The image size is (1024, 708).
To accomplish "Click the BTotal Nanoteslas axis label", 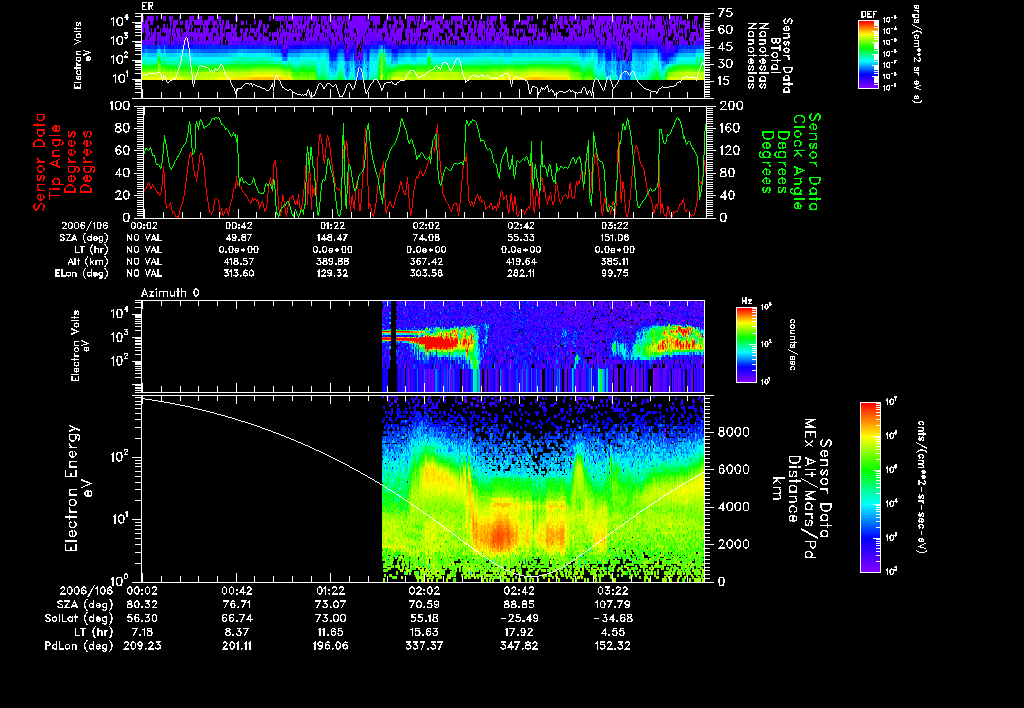I will coord(766,55).
